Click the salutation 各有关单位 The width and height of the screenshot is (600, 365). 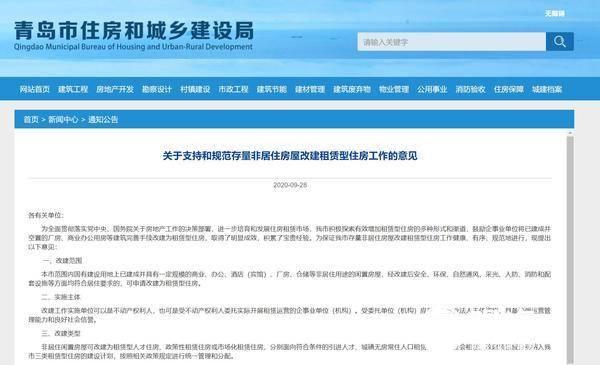coord(46,215)
